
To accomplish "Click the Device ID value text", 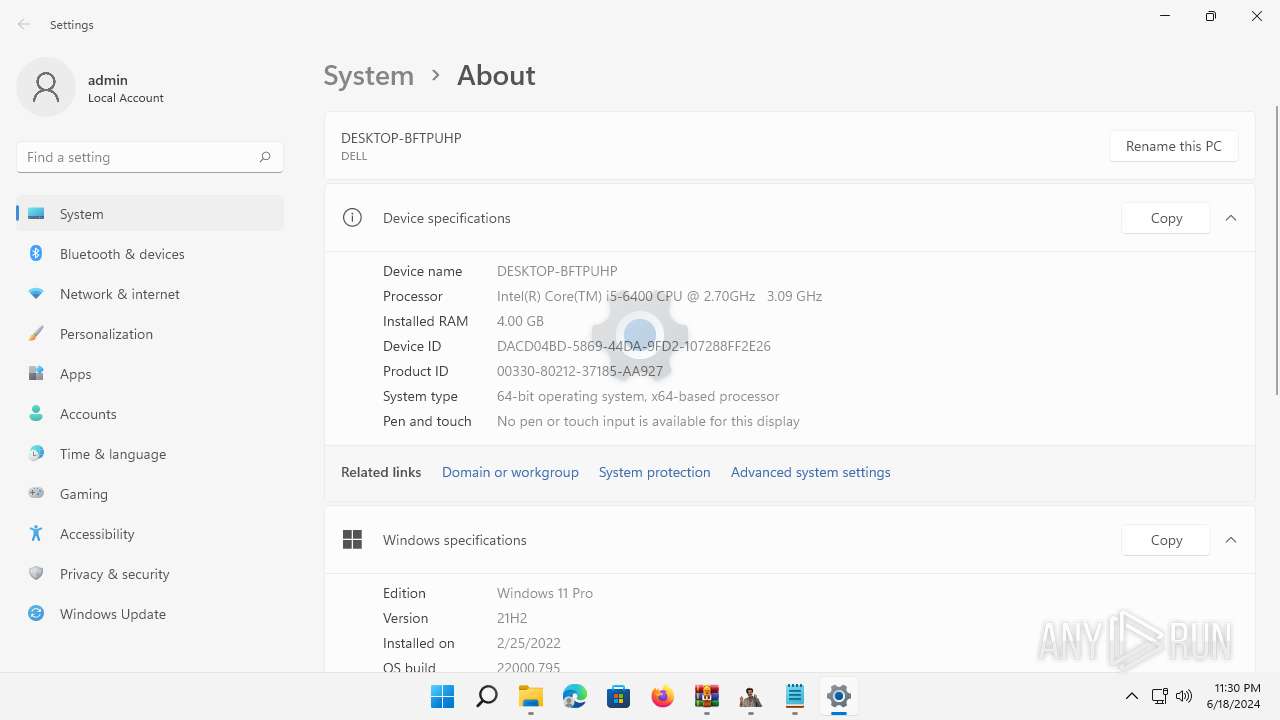I will 633,346.
